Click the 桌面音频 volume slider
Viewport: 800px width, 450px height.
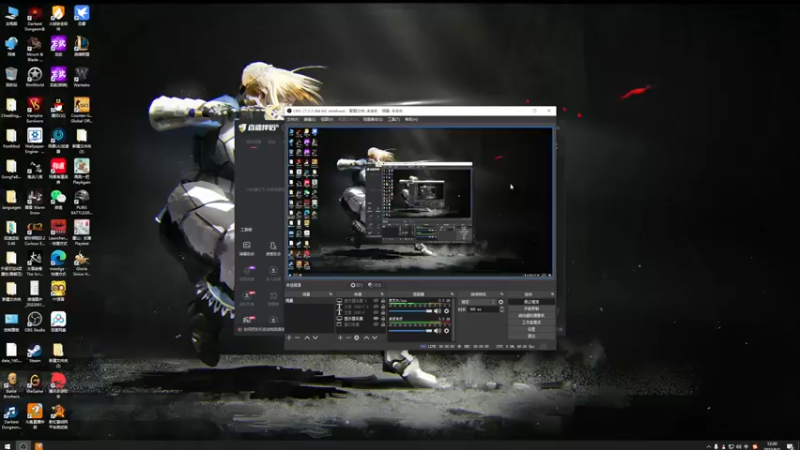click(411, 331)
